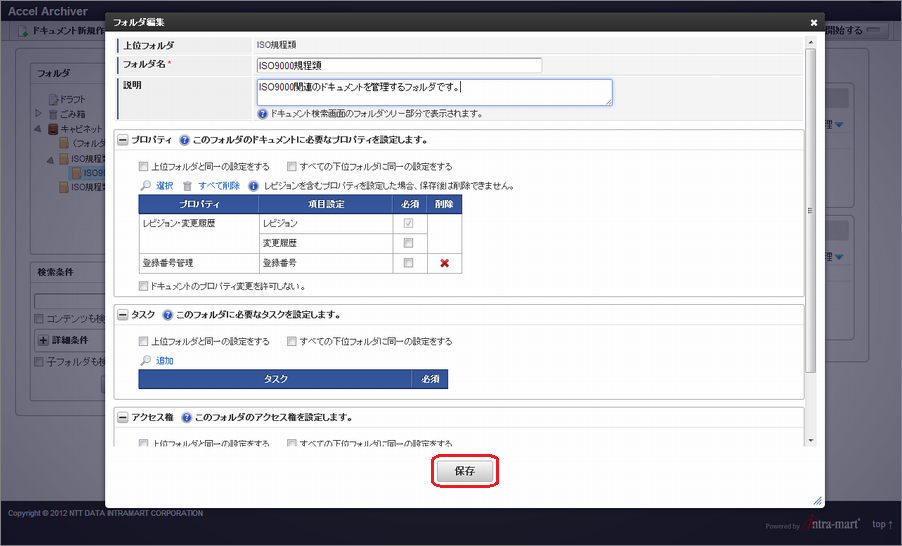Expand 詳細条件 in background search panel
This screenshot has height=546, width=902.
[x=43, y=341]
